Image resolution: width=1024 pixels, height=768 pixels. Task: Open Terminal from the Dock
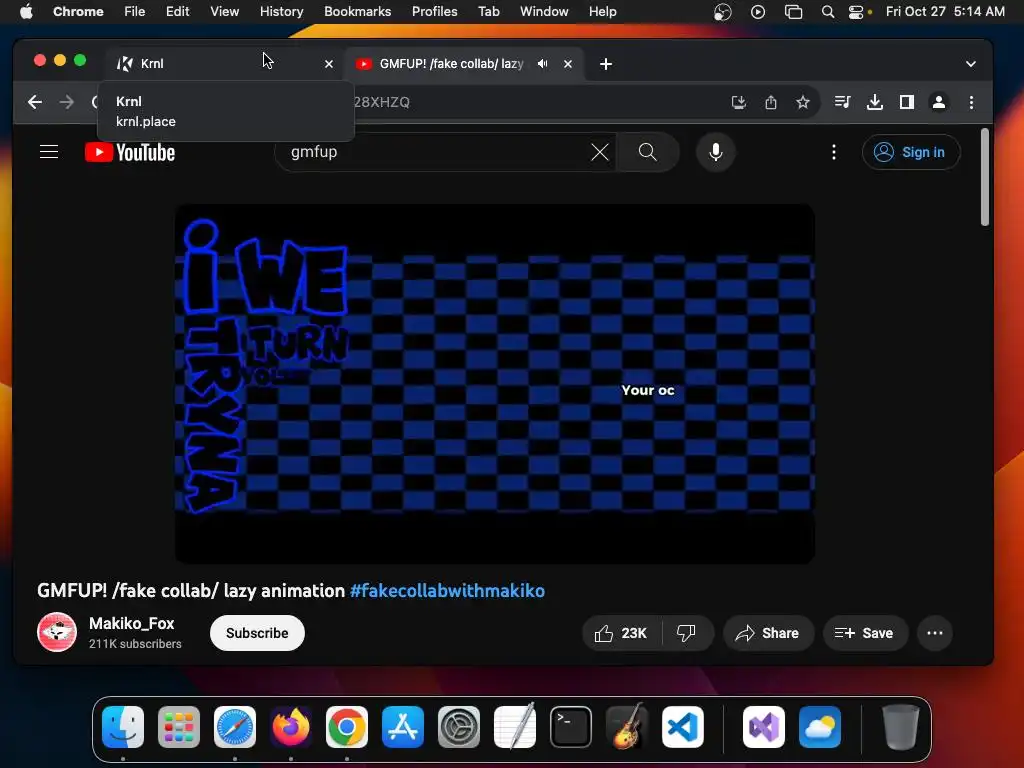pyautogui.click(x=571, y=727)
